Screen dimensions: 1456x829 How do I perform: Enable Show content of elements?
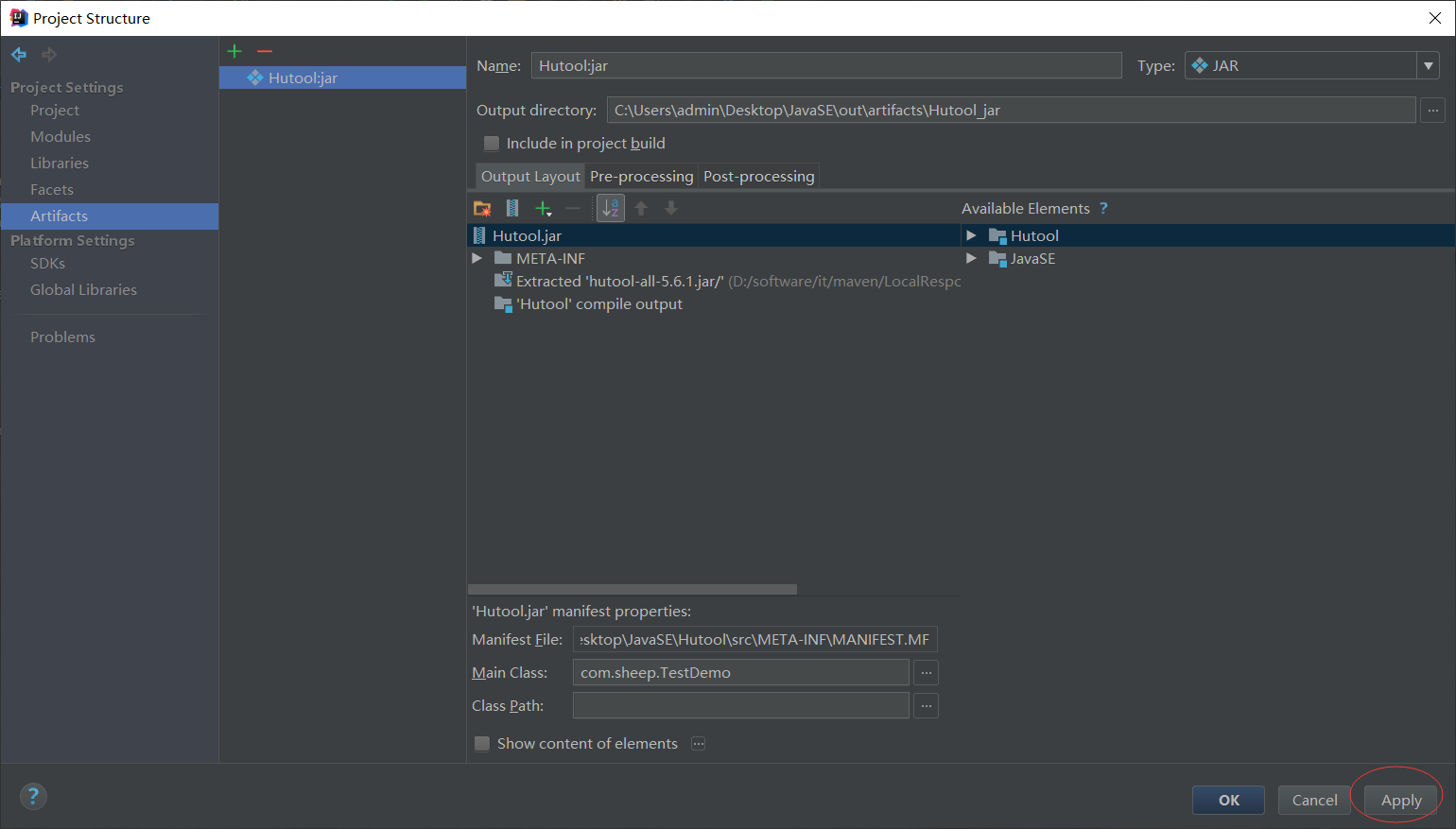point(482,744)
